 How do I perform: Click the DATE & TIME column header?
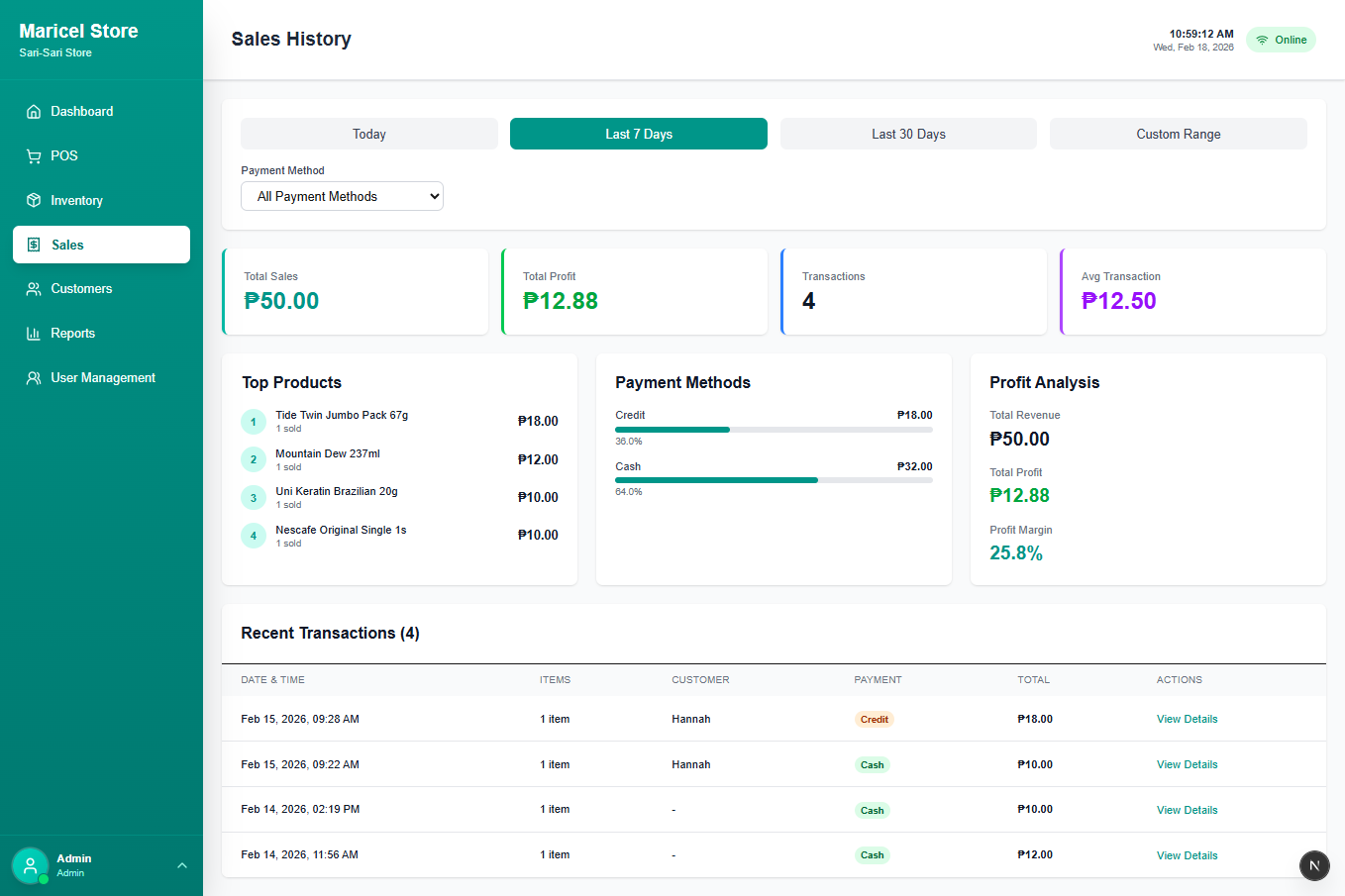[272, 680]
